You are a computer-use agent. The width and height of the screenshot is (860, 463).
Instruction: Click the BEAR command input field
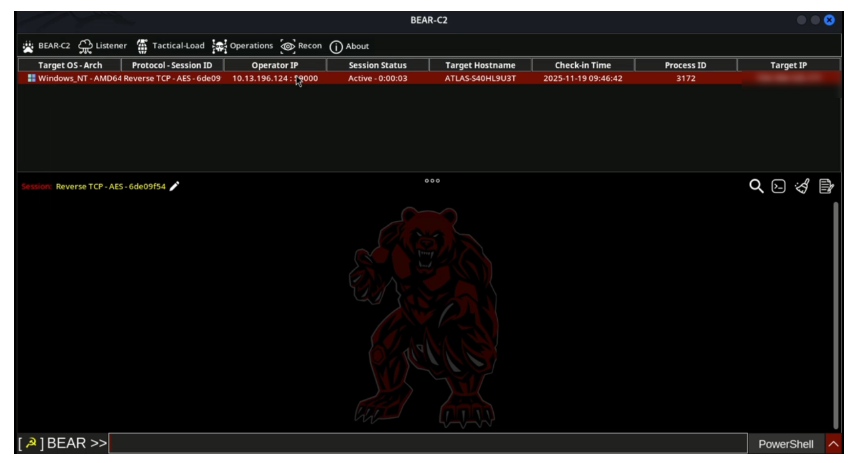(428, 443)
